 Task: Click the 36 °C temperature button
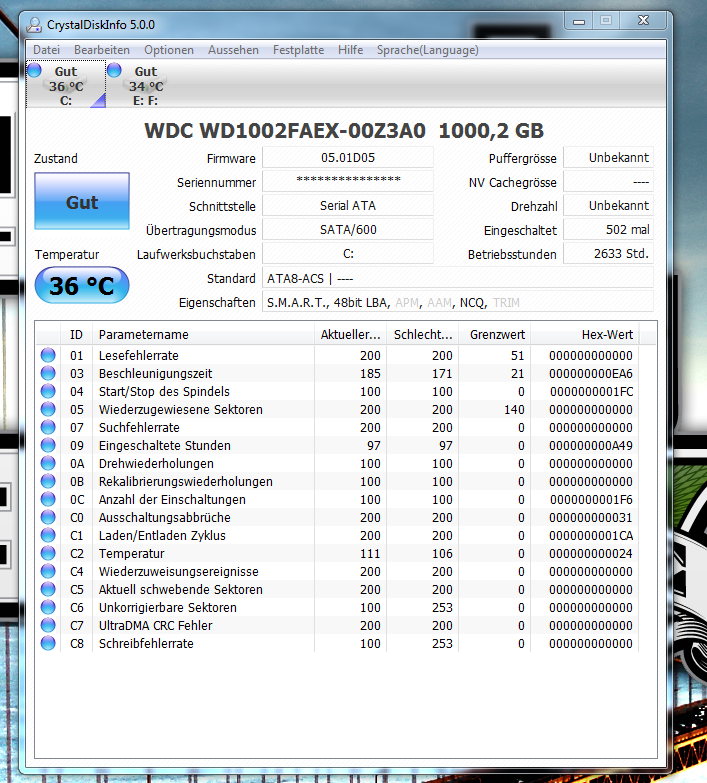pos(82,286)
